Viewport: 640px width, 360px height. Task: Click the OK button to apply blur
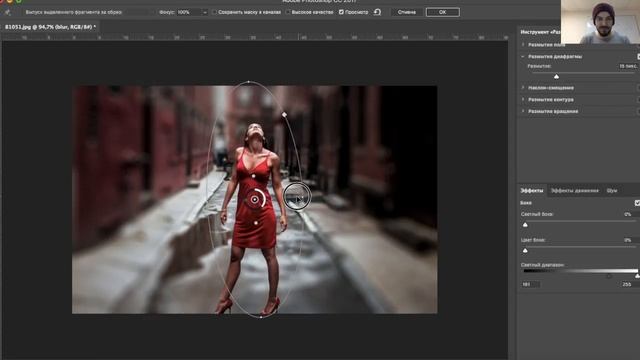(442, 12)
